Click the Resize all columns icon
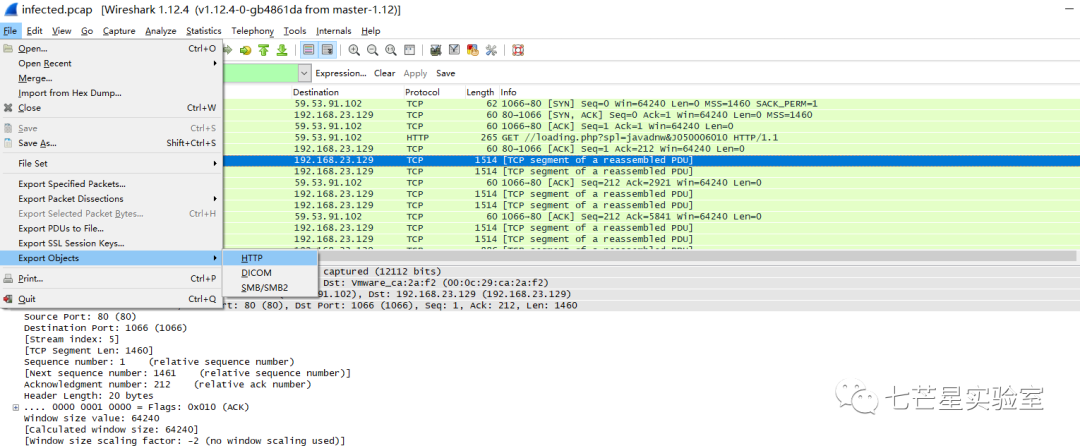1080x446 pixels. [409, 50]
